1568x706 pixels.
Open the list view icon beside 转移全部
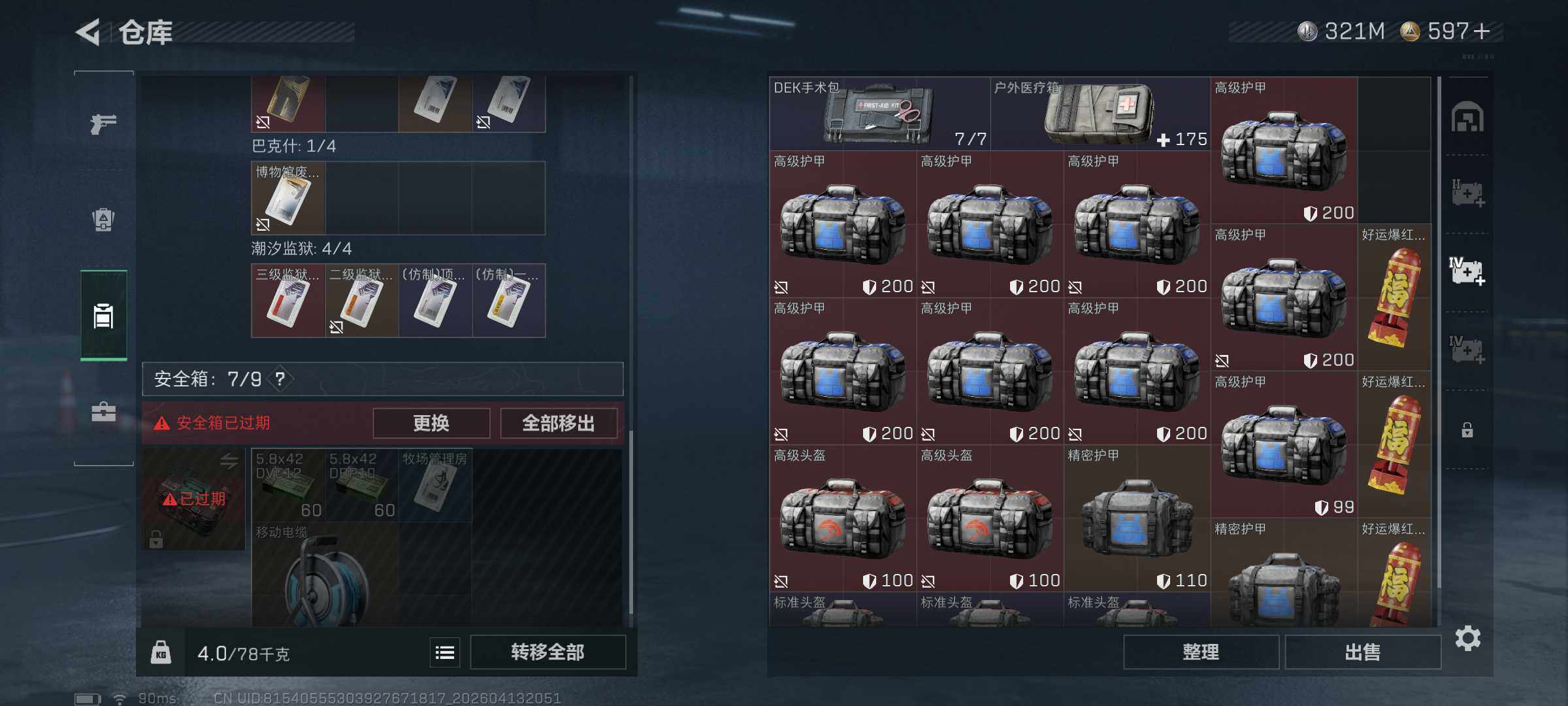pos(445,652)
